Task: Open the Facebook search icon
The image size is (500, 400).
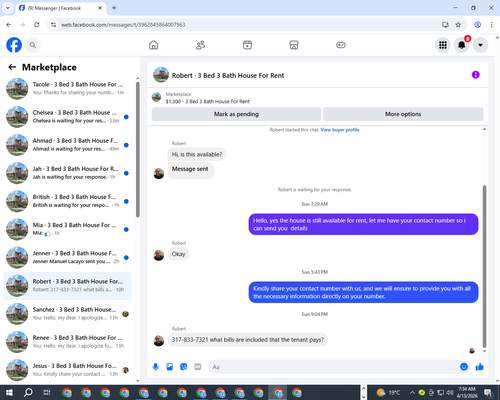Action: [33, 45]
